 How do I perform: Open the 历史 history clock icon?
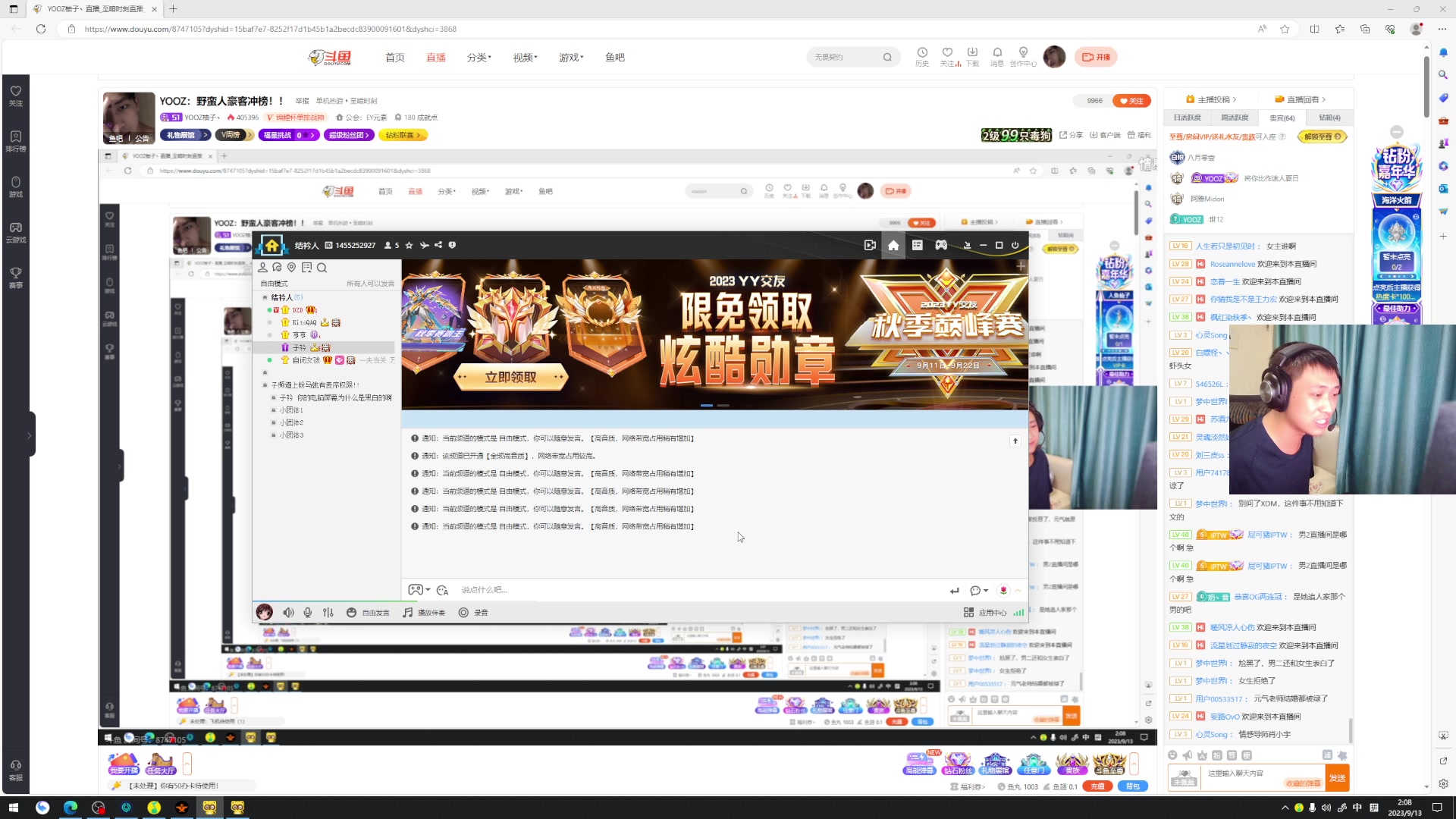click(922, 57)
